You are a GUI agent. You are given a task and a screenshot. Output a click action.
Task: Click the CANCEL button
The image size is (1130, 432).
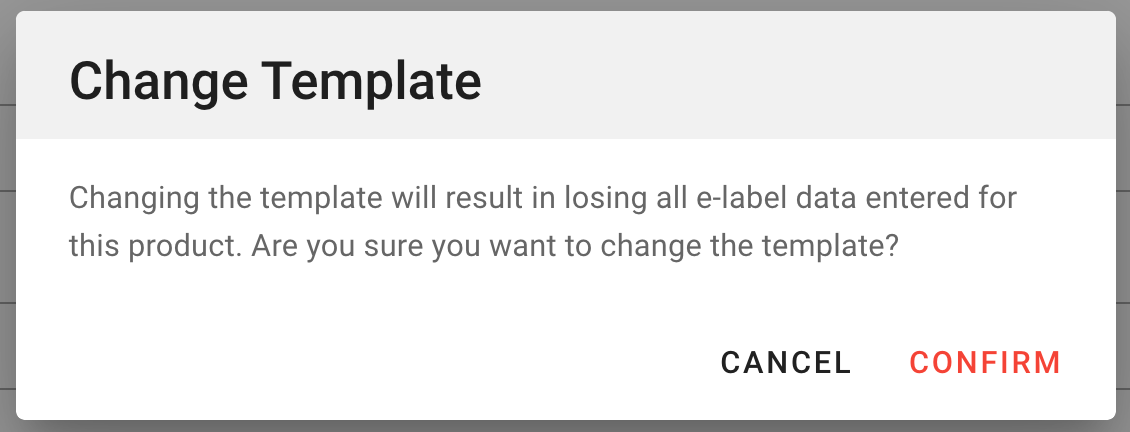tap(786, 362)
